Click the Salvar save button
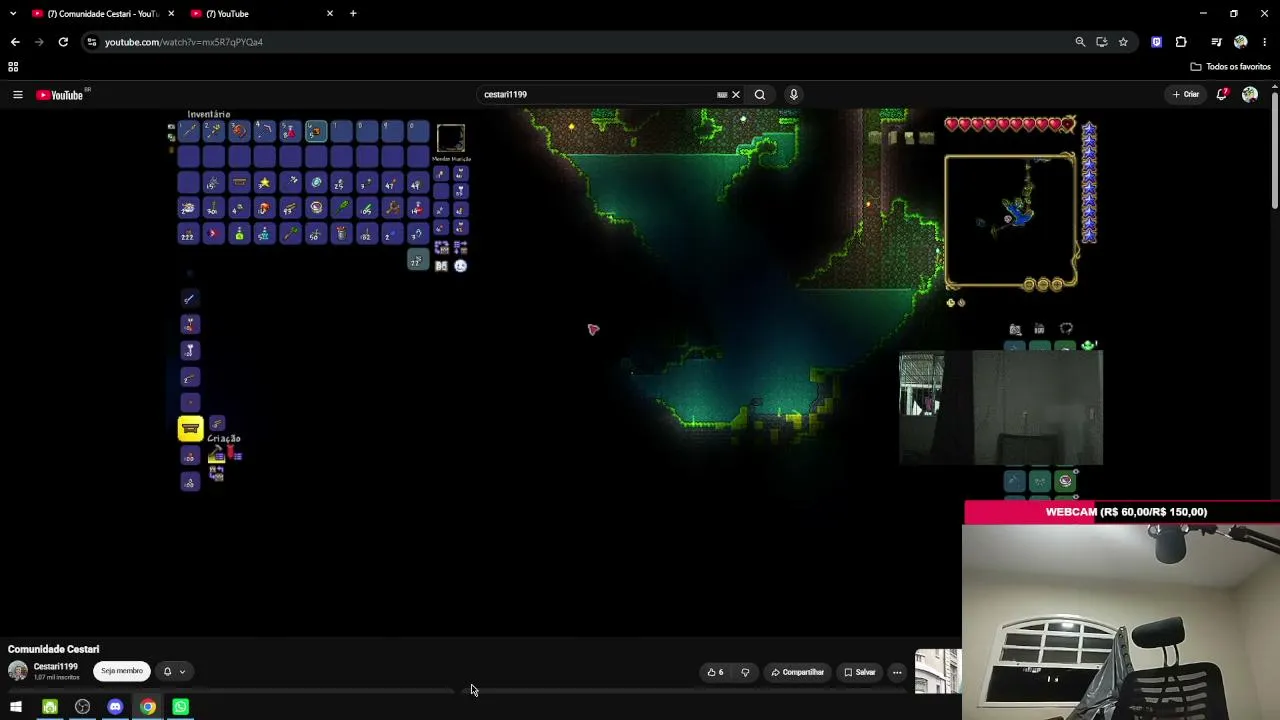Screen dimensions: 1280x720 pyautogui.click(x=859, y=672)
